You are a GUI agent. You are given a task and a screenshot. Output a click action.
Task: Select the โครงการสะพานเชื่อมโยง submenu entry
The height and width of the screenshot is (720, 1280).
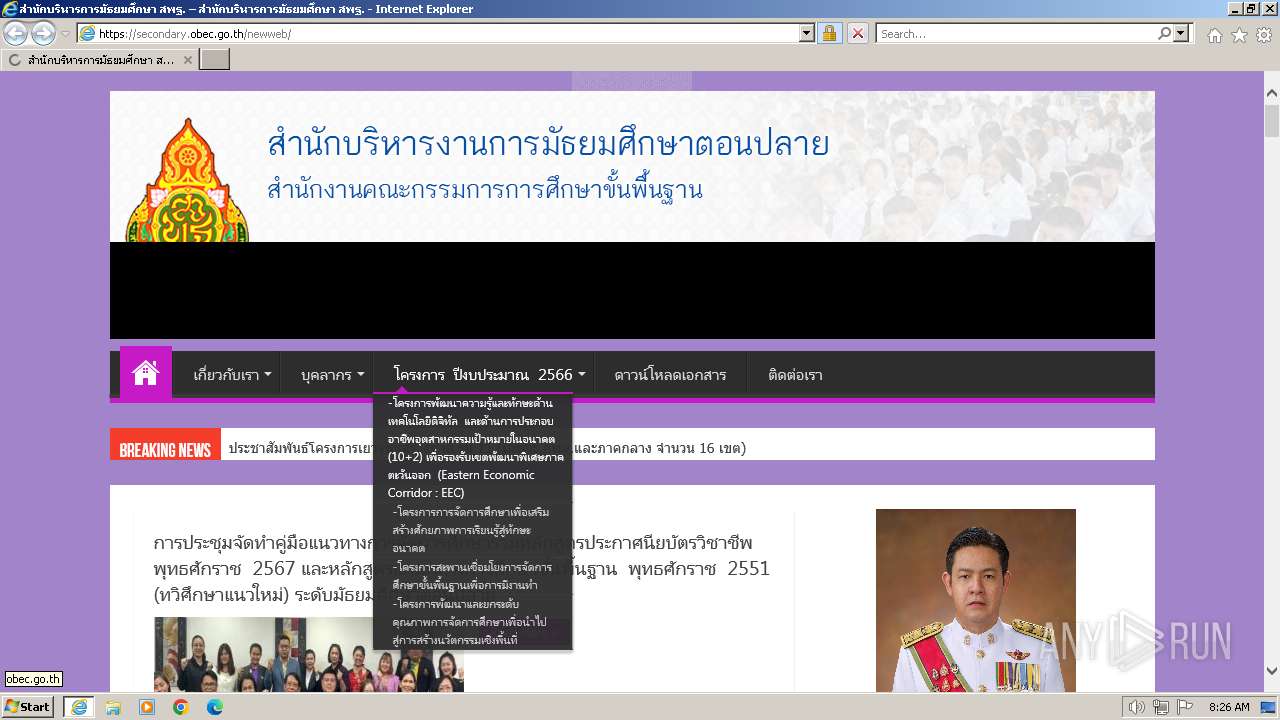coord(473,576)
